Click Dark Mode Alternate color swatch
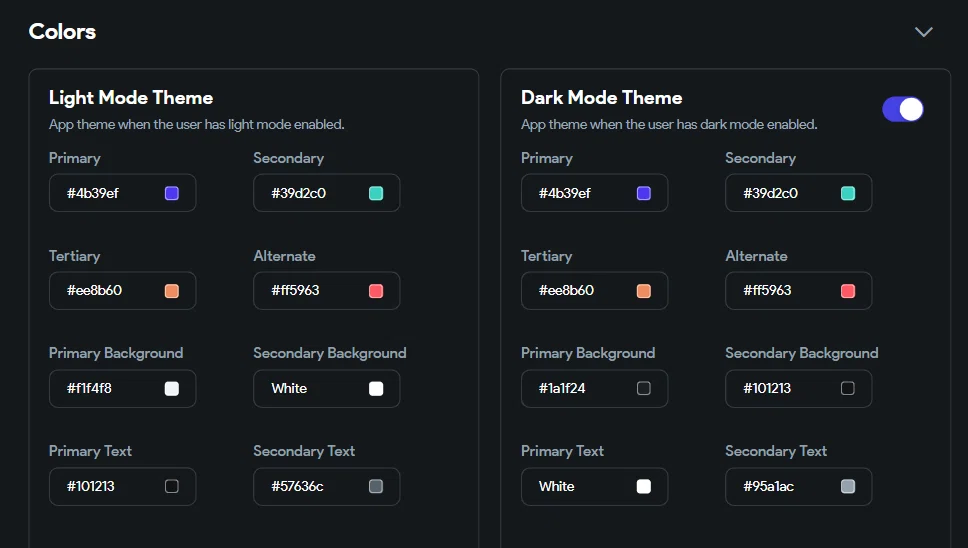This screenshot has height=548, width=968. 848,291
